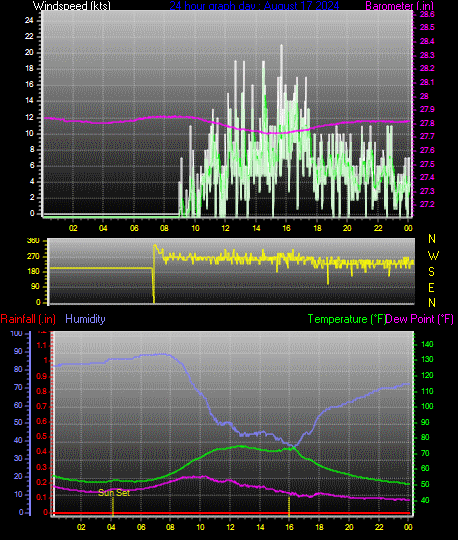Screen dimensions: 458x540
Task: Click the wind direction label 'E'
Action: (x=431, y=288)
